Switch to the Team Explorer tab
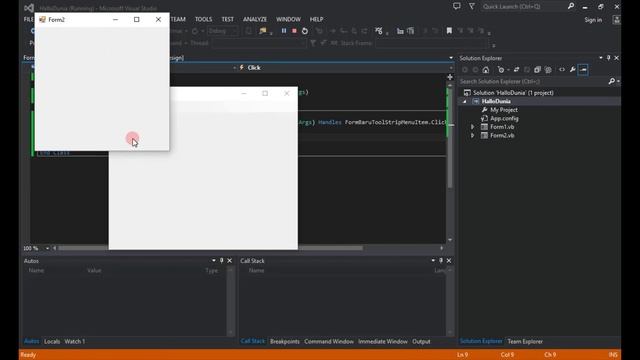This screenshot has width=640, height=360. pos(525,342)
